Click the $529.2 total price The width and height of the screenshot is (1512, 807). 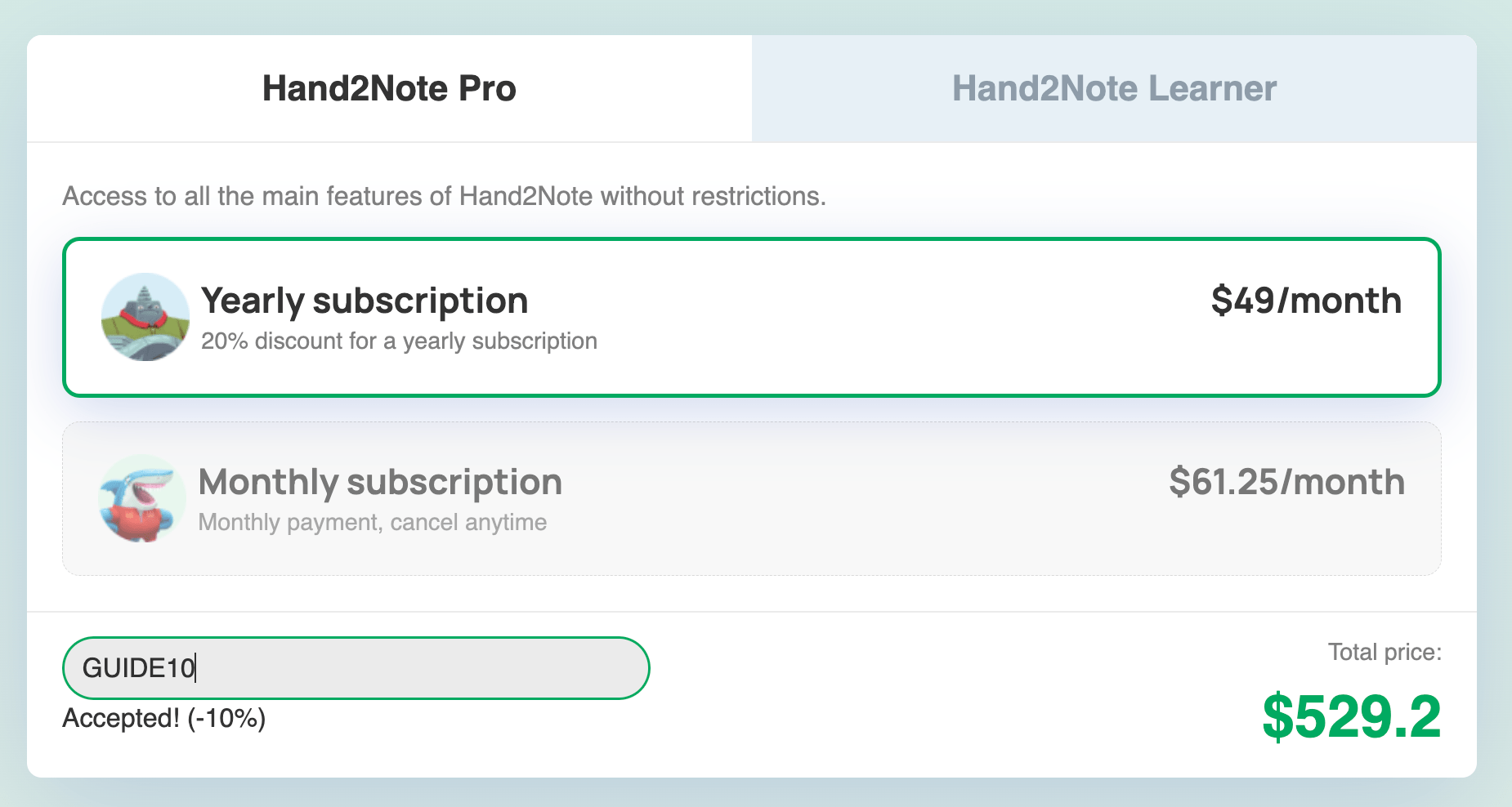1352,719
